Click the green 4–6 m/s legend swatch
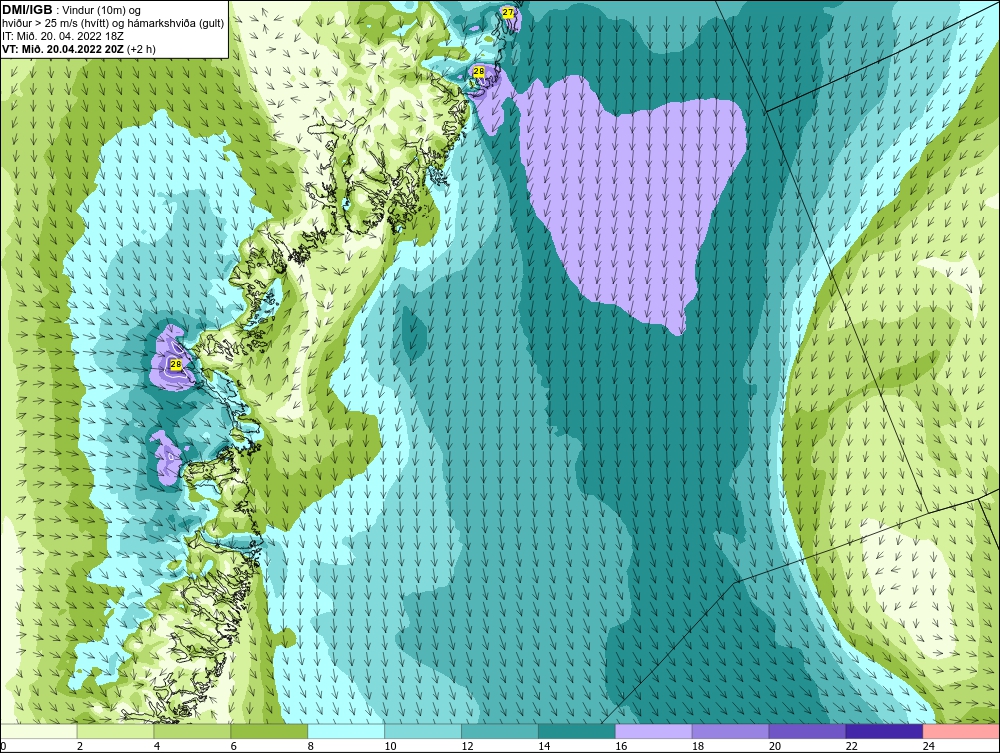This screenshot has height=753, width=1000. tap(192, 731)
